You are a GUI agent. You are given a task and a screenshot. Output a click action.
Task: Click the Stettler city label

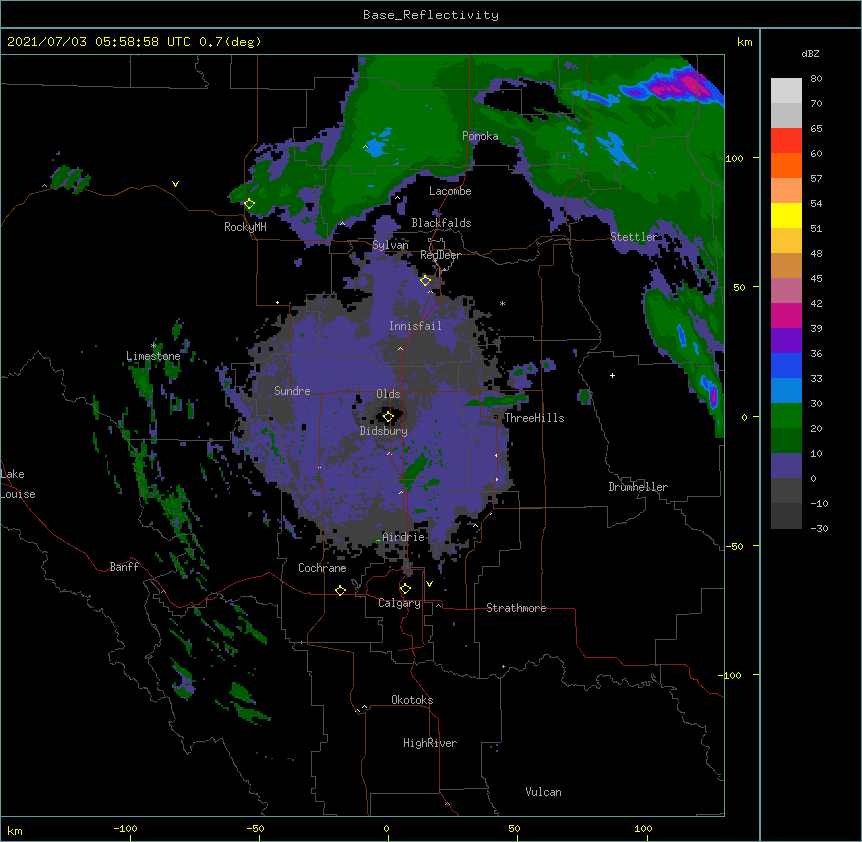click(634, 237)
